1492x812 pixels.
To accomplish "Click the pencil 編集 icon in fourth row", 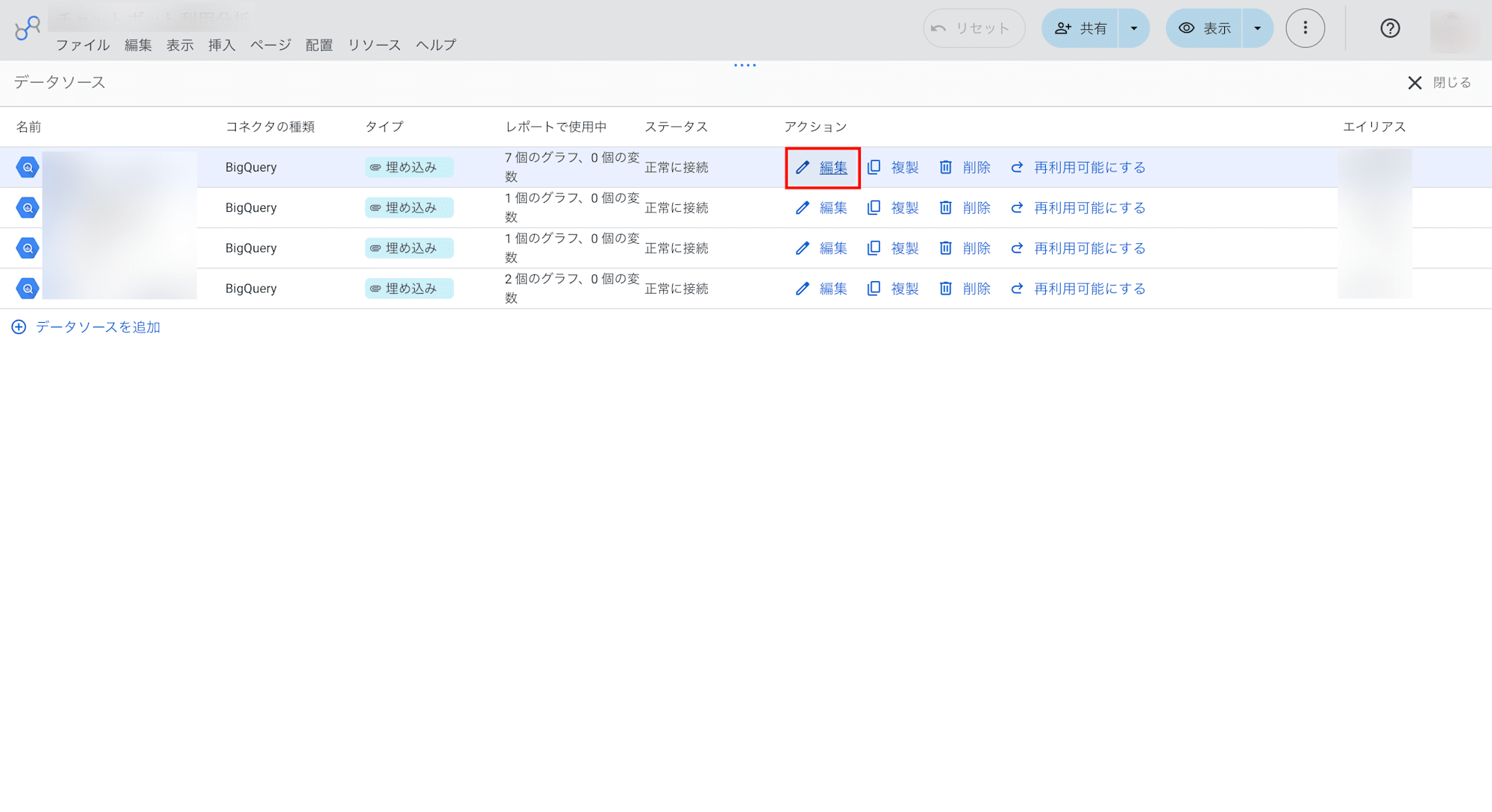I will click(x=802, y=289).
